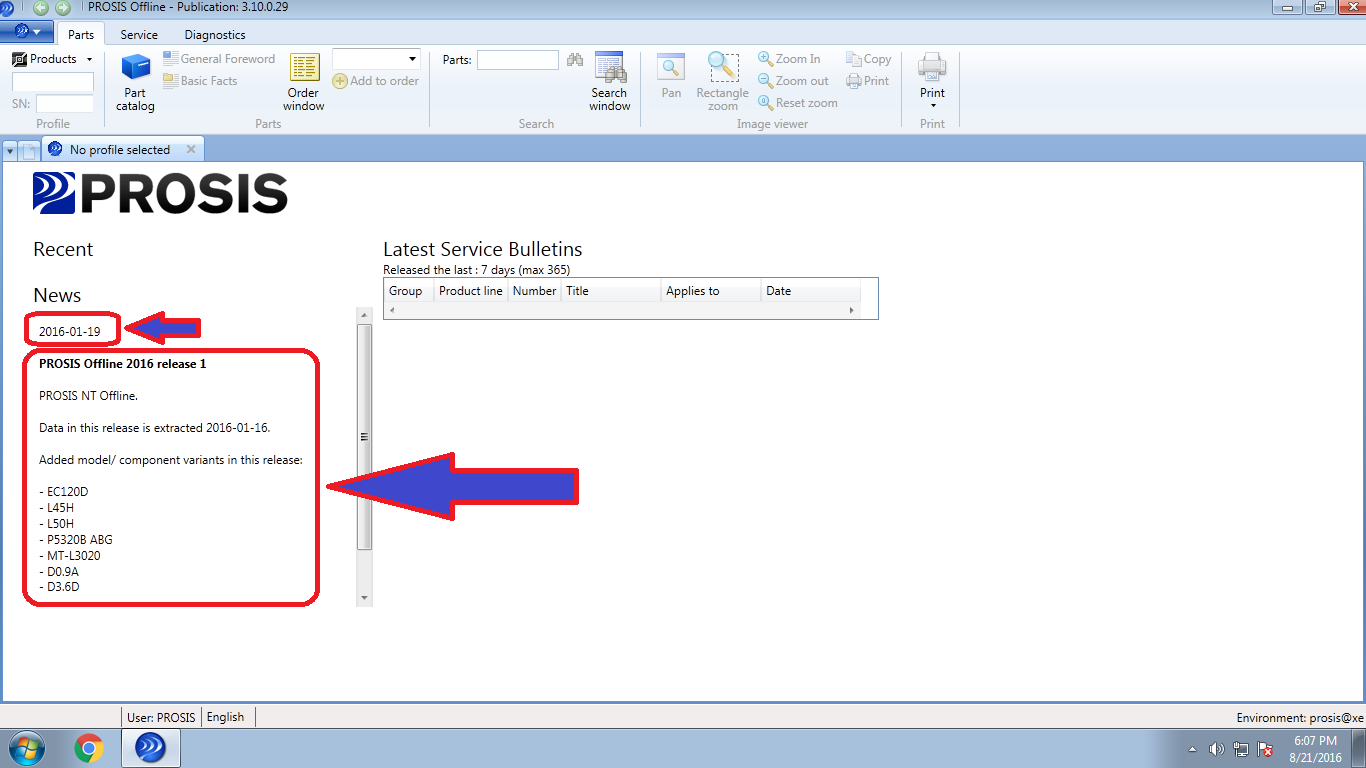Screen dimensions: 1366x768
Task: Sort bulletins by Applies to column
Action: (x=710, y=291)
